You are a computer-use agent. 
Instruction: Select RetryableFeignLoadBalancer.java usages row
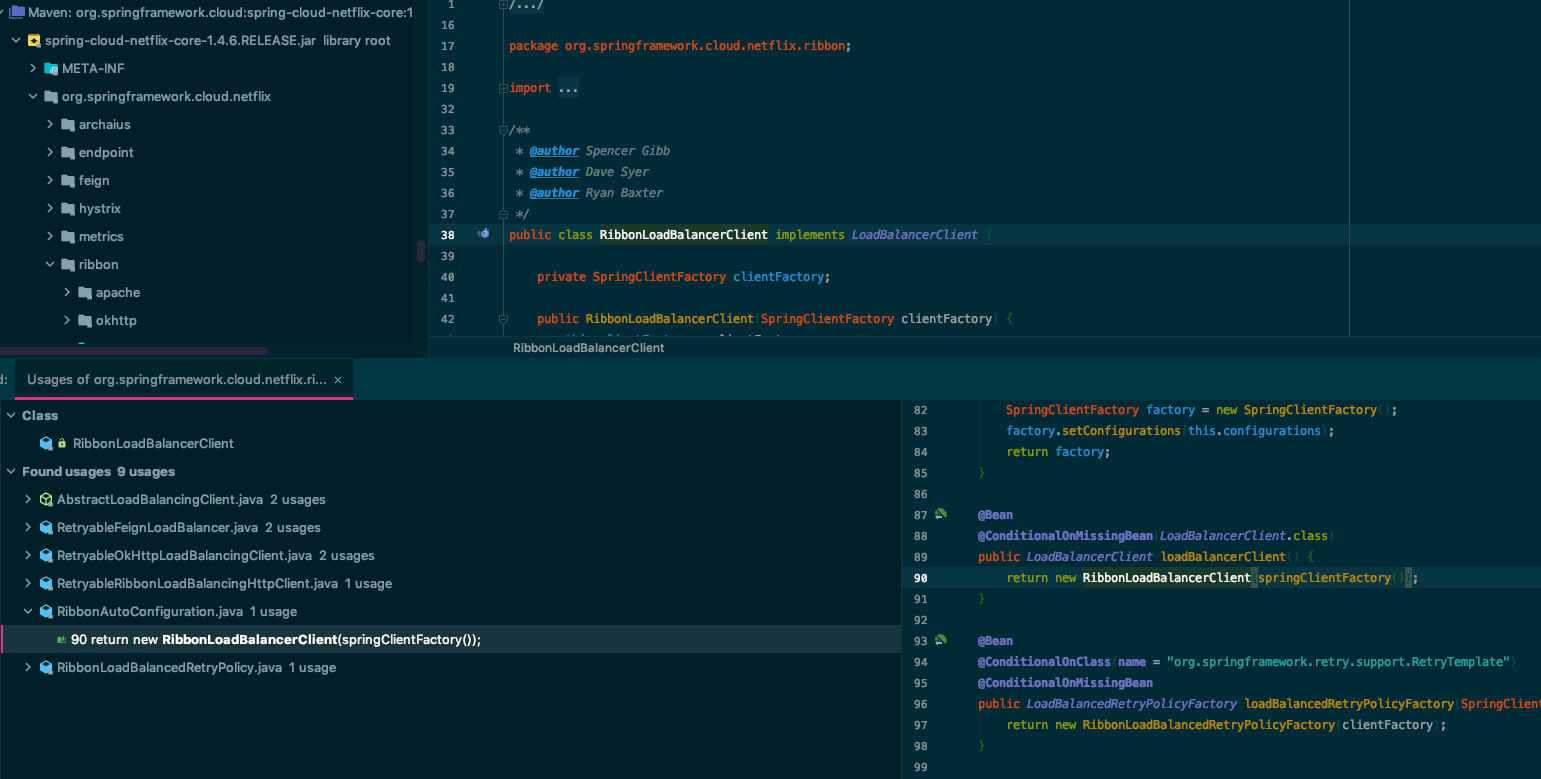pyautogui.click(x=450, y=527)
